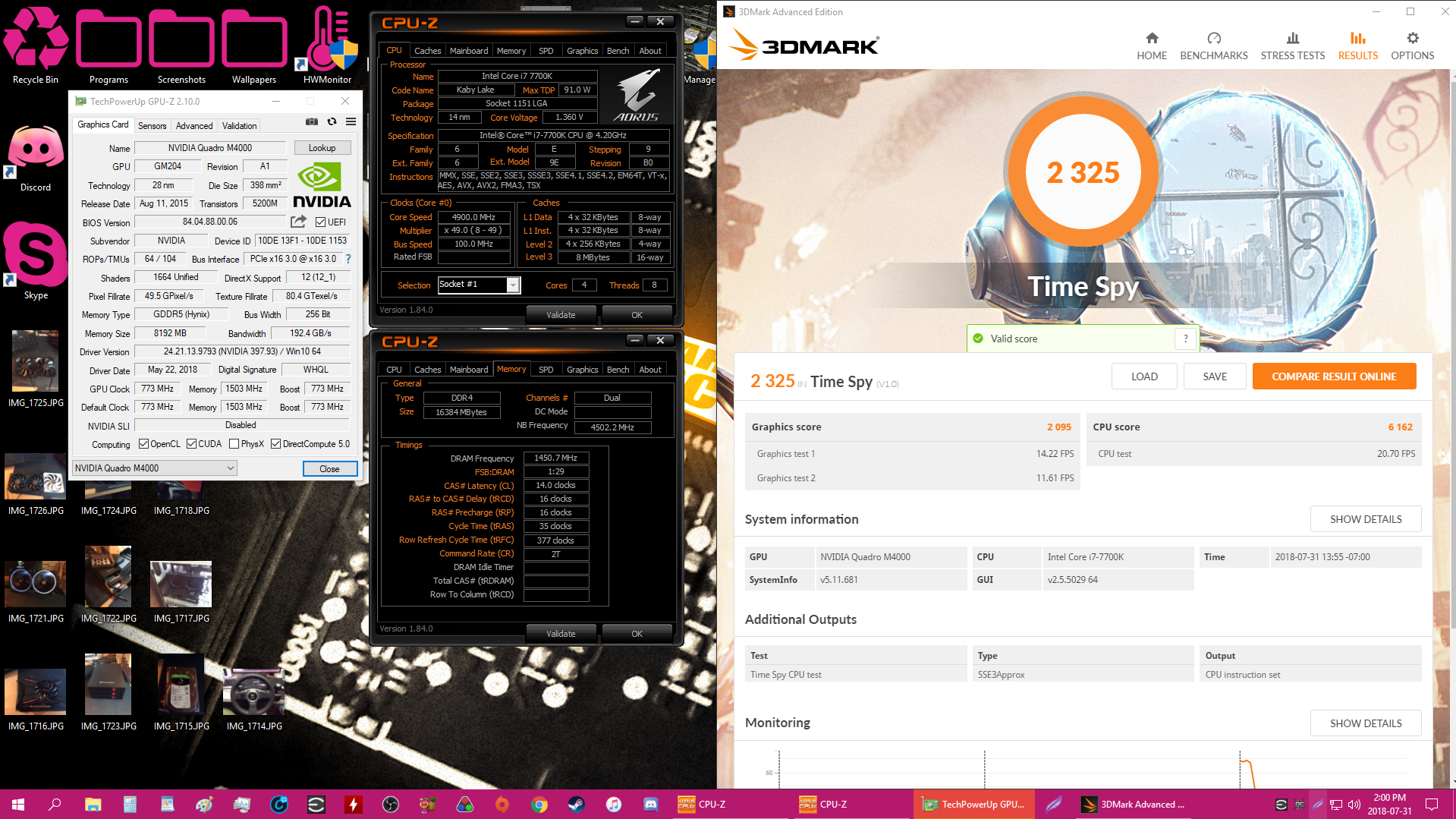Image resolution: width=1456 pixels, height=819 pixels.
Task: Expand the GPU selection dropdown NVIDIA Quadro M4000
Action: 155,468
